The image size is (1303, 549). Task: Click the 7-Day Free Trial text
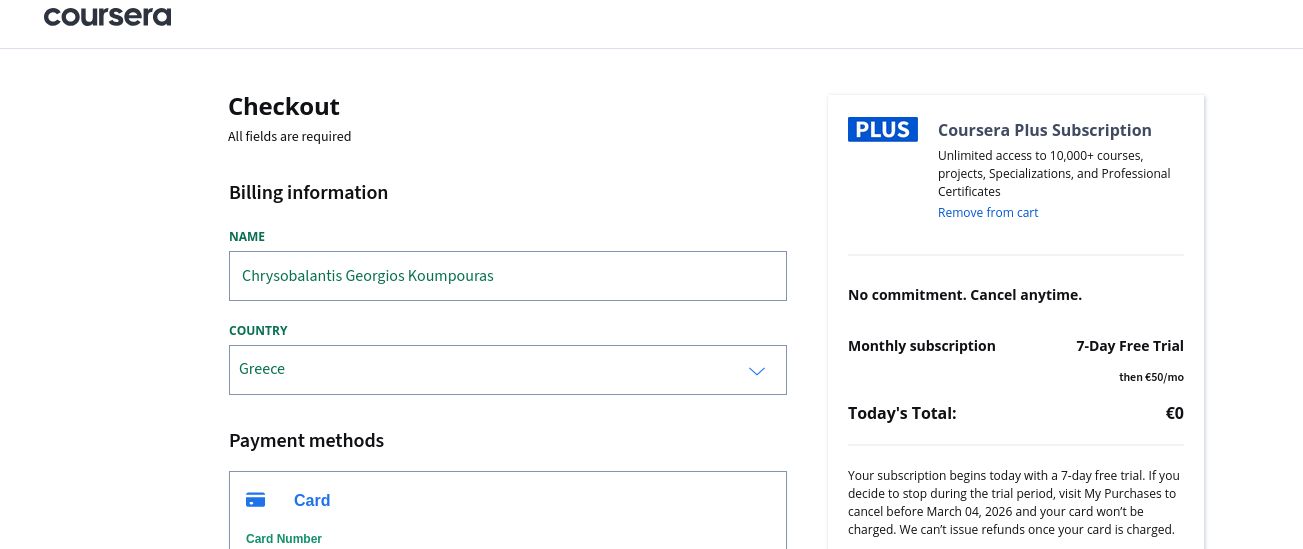pyautogui.click(x=1129, y=346)
